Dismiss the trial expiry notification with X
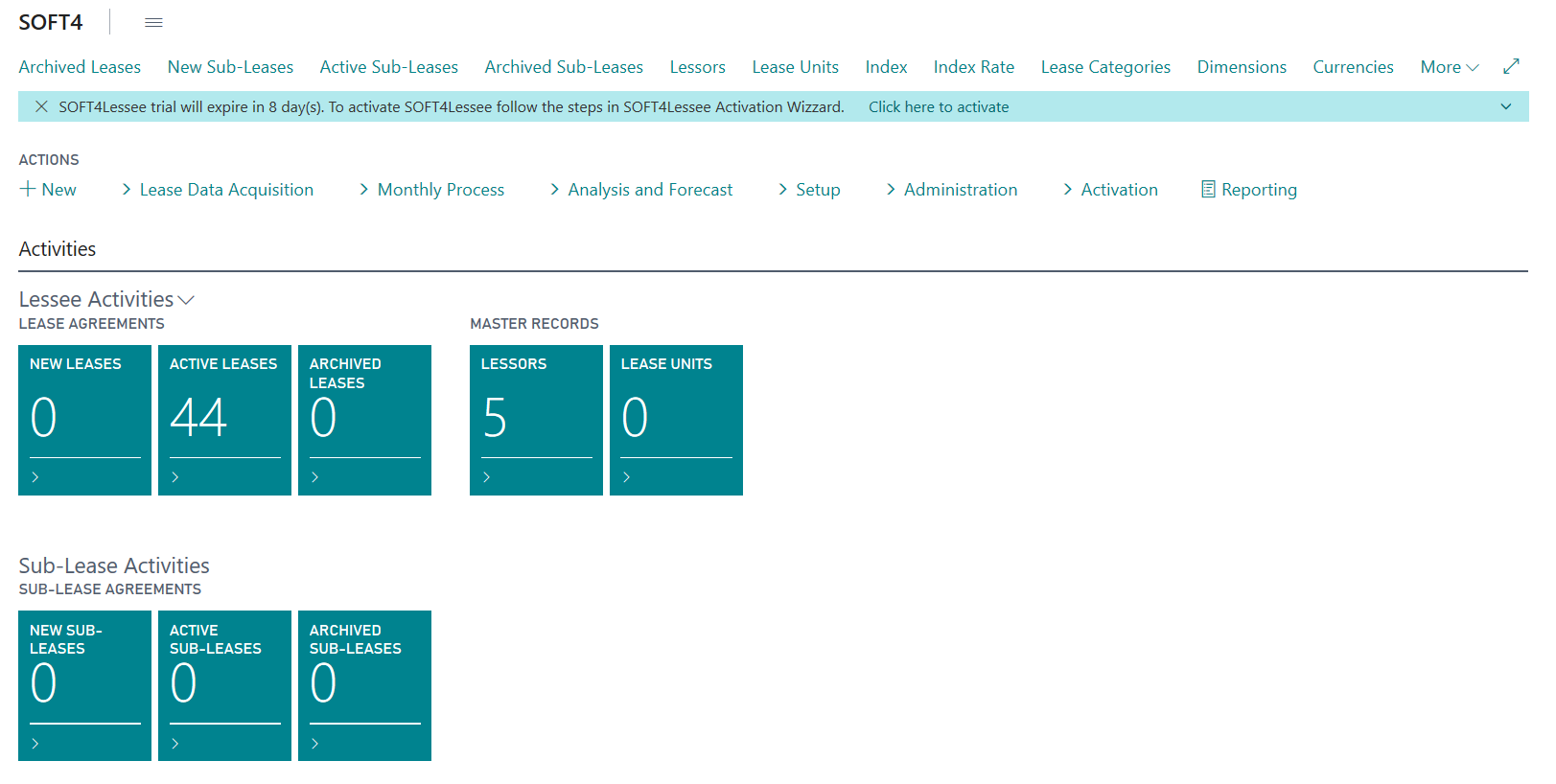1556x784 pixels. pyautogui.click(x=41, y=106)
